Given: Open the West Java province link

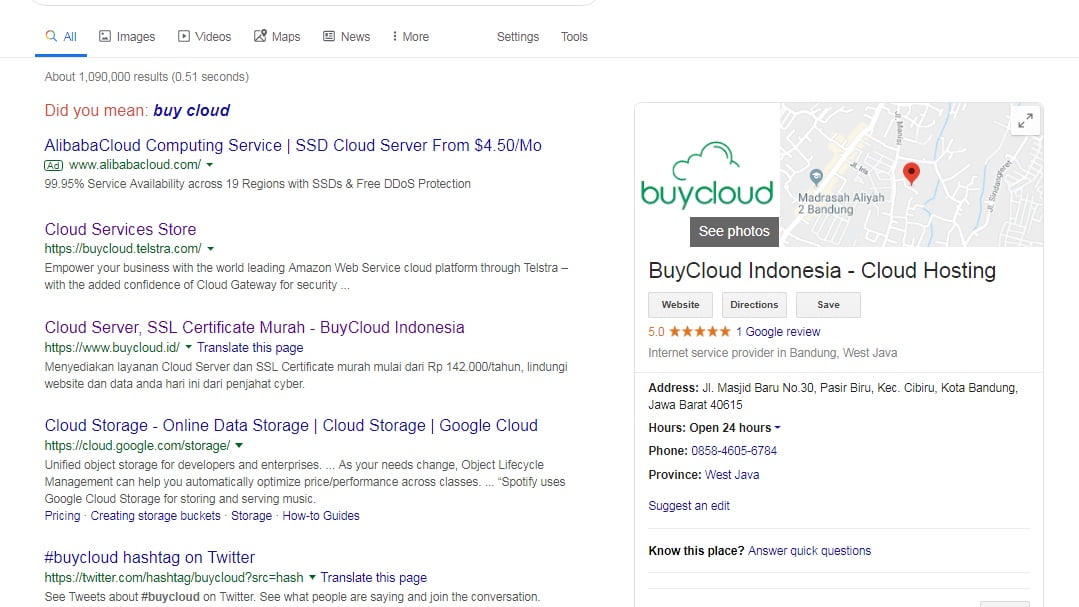Looking at the screenshot, I should [x=732, y=475].
